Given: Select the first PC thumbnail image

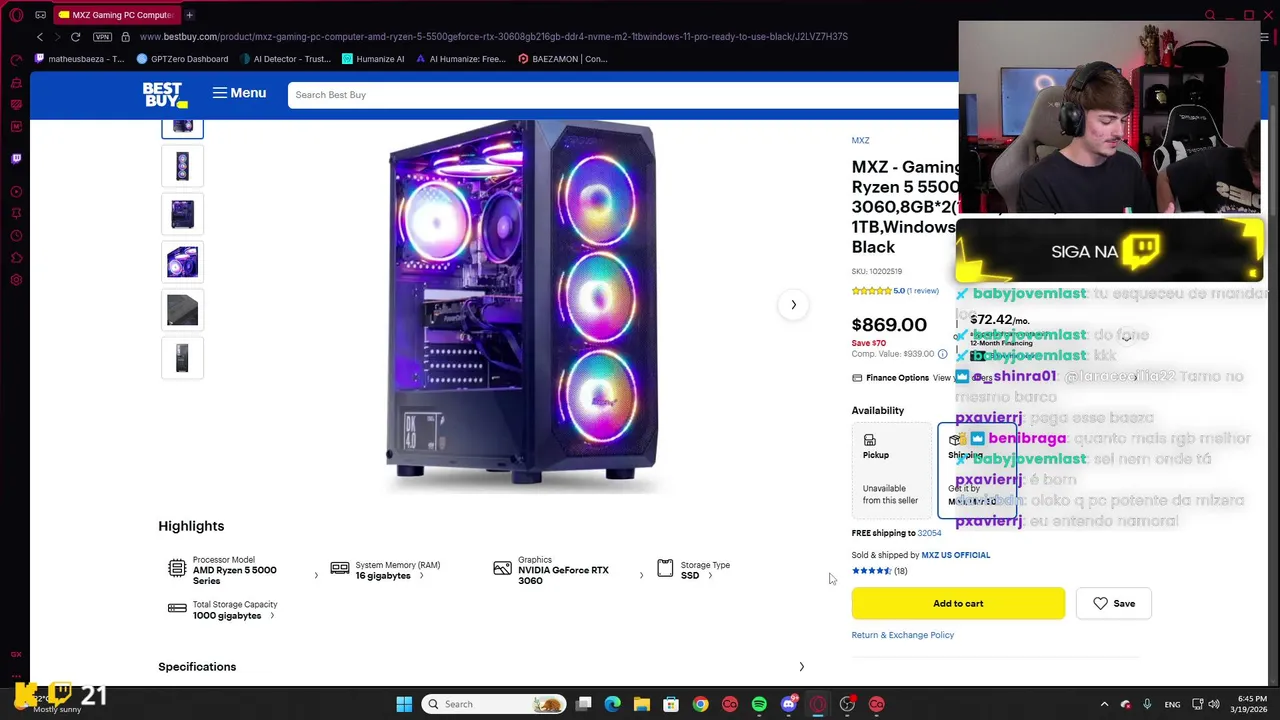Looking at the screenshot, I should tap(182, 127).
